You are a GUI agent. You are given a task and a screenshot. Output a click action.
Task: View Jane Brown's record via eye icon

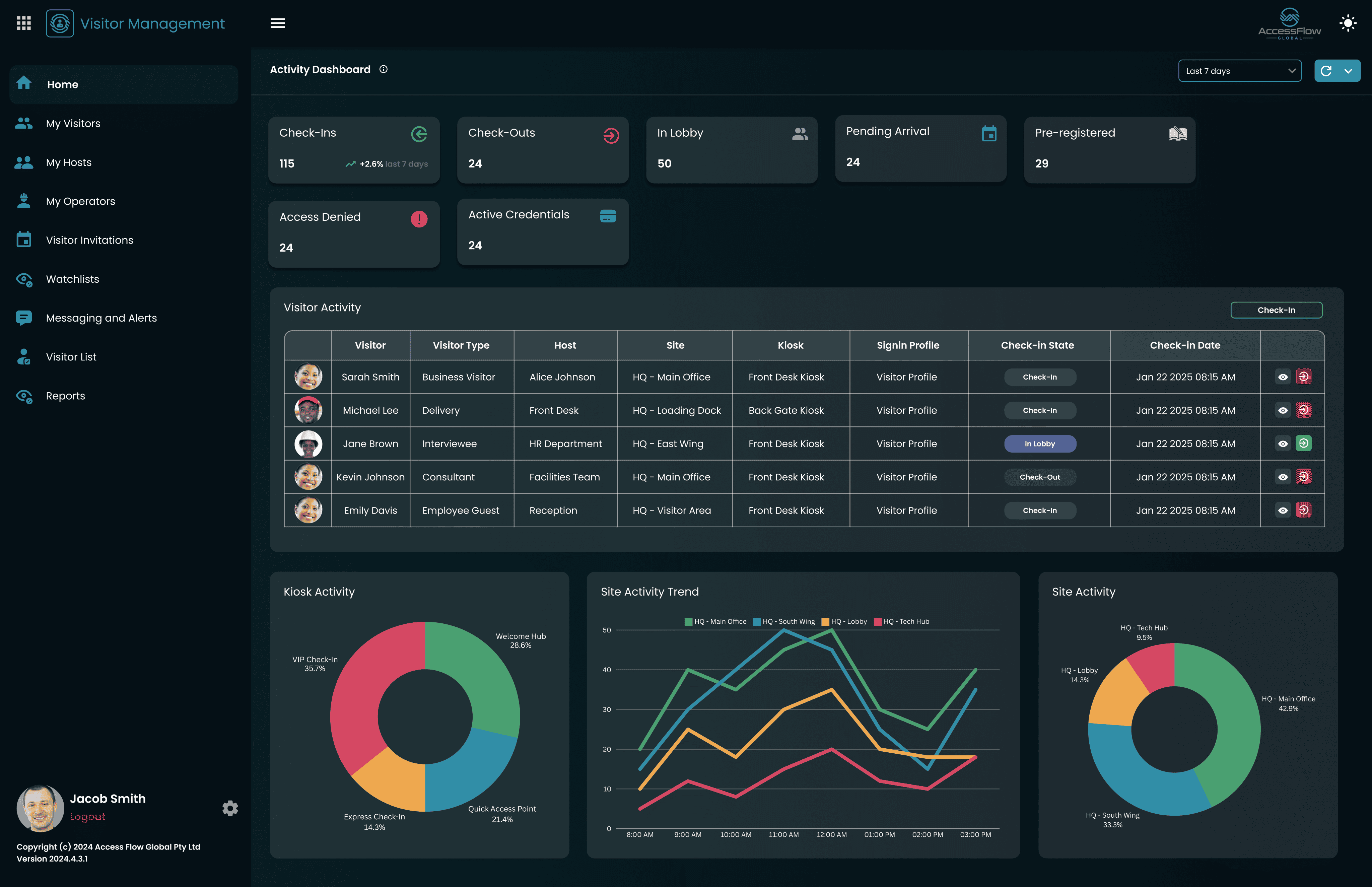point(1283,443)
